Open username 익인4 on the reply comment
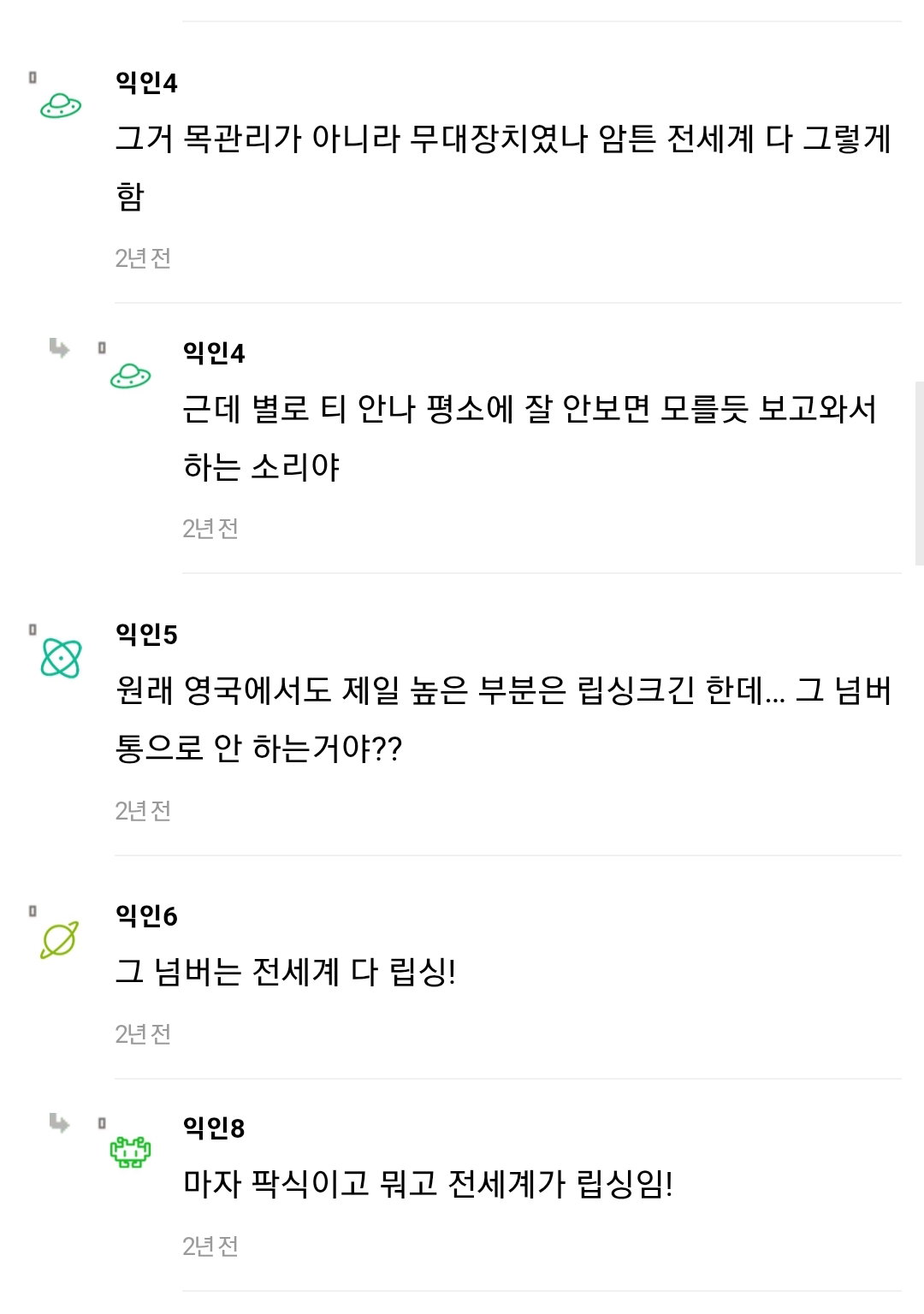924x1314 pixels. (x=214, y=352)
